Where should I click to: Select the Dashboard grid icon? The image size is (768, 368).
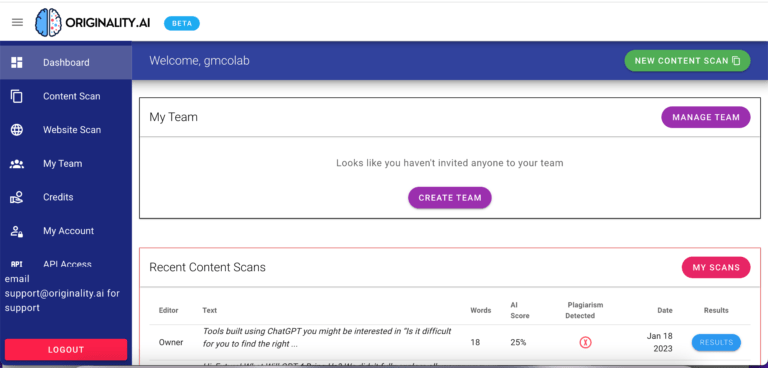(x=17, y=62)
